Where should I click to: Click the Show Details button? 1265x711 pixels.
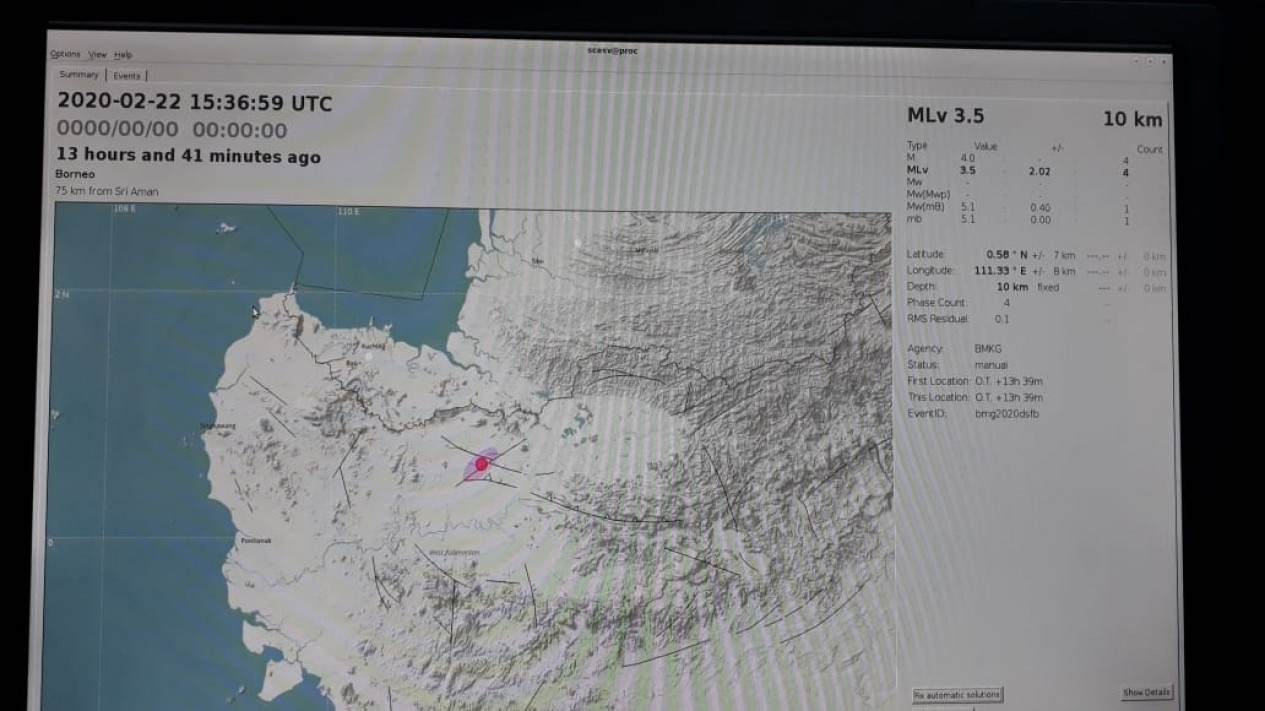pyautogui.click(x=1146, y=692)
